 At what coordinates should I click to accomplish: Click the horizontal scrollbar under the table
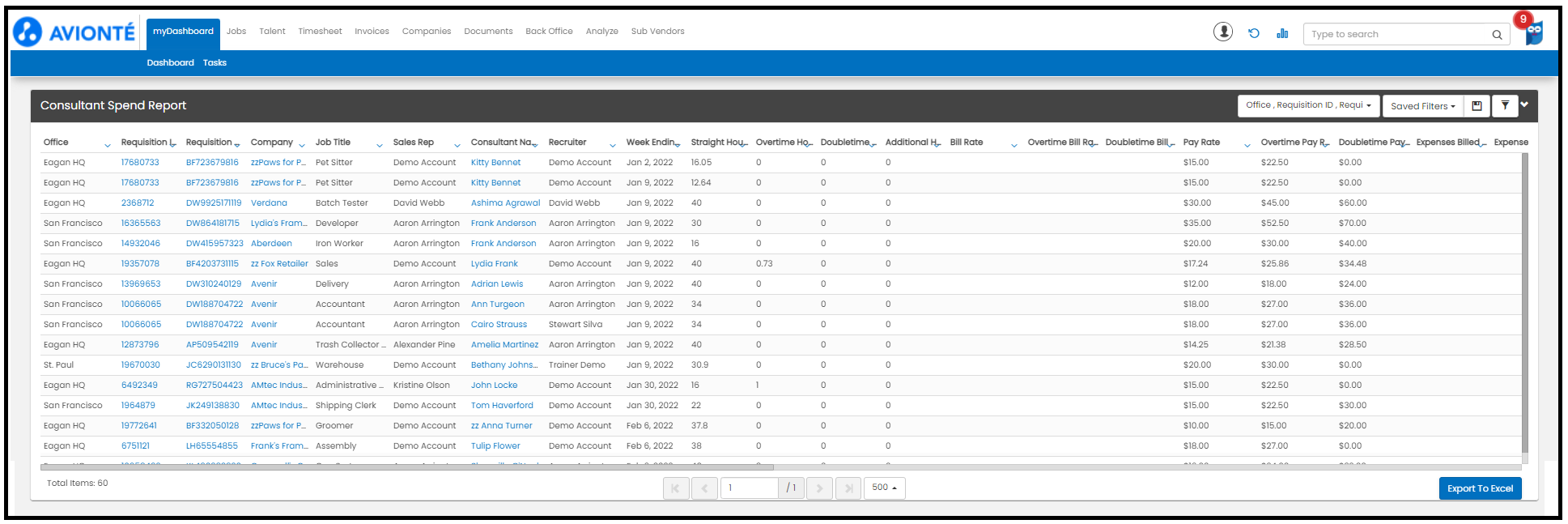tap(406, 467)
